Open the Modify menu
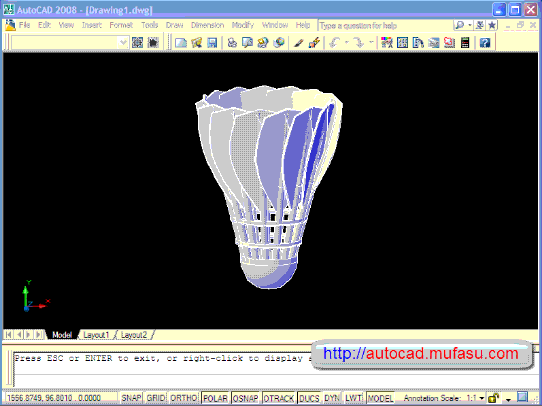 243,25
